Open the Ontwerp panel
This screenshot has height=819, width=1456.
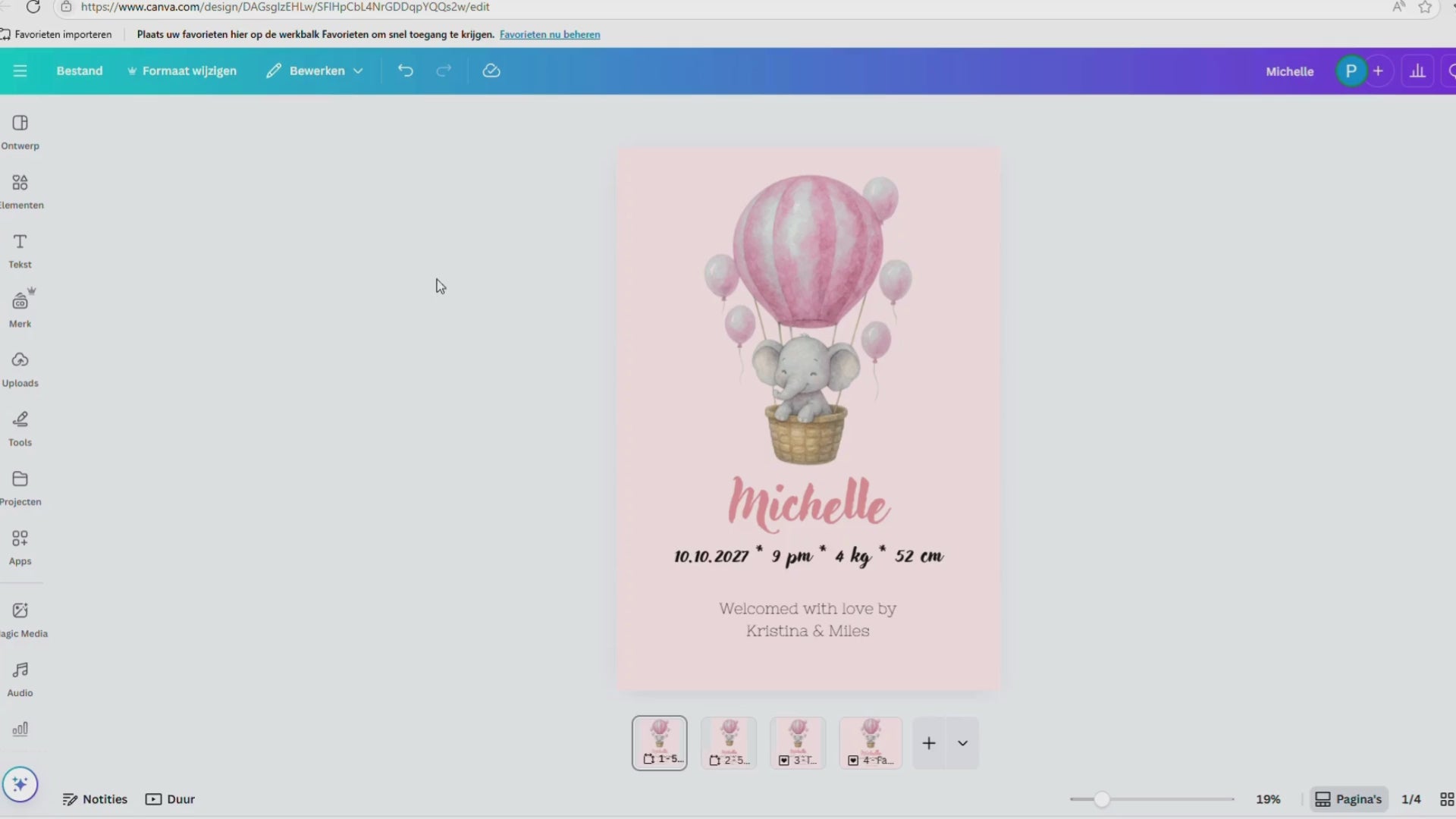click(x=20, y=132)
